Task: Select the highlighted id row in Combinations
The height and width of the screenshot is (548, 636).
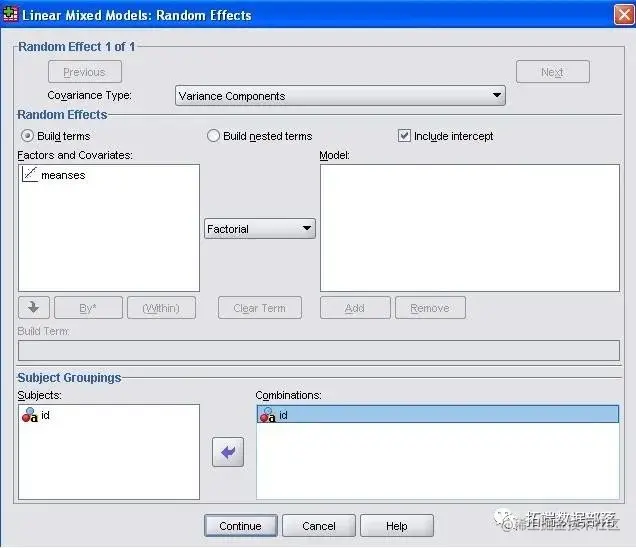Action: coord(438,415)
